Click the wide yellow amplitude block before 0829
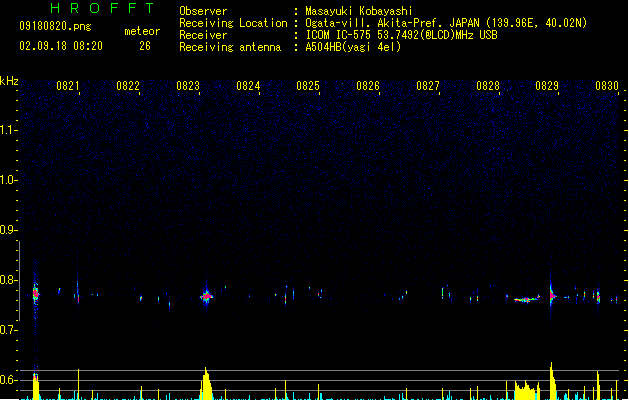 tap(527, 390)
